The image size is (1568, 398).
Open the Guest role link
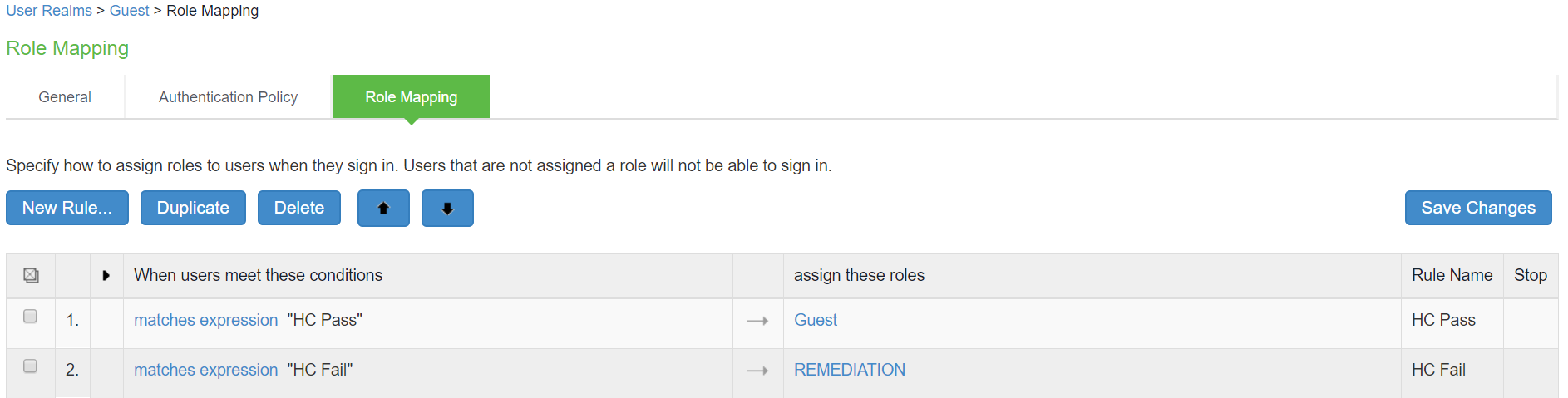[x=816, y=320]
